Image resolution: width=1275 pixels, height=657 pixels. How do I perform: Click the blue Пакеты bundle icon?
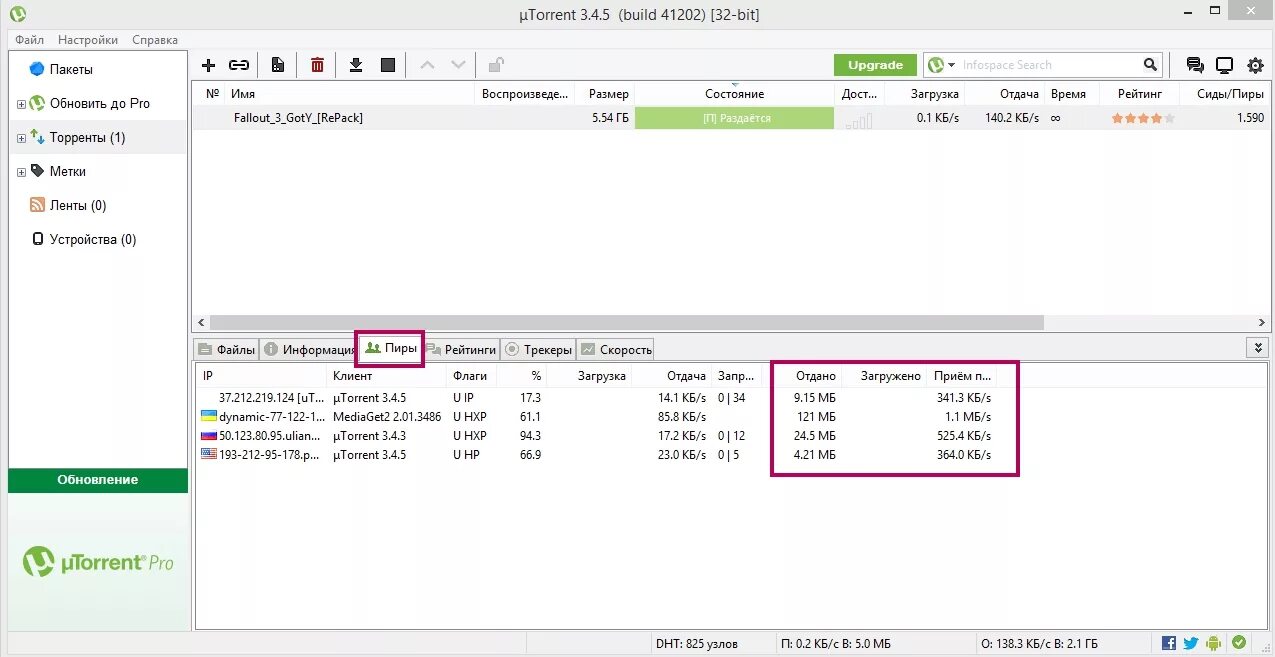[37, 69]
